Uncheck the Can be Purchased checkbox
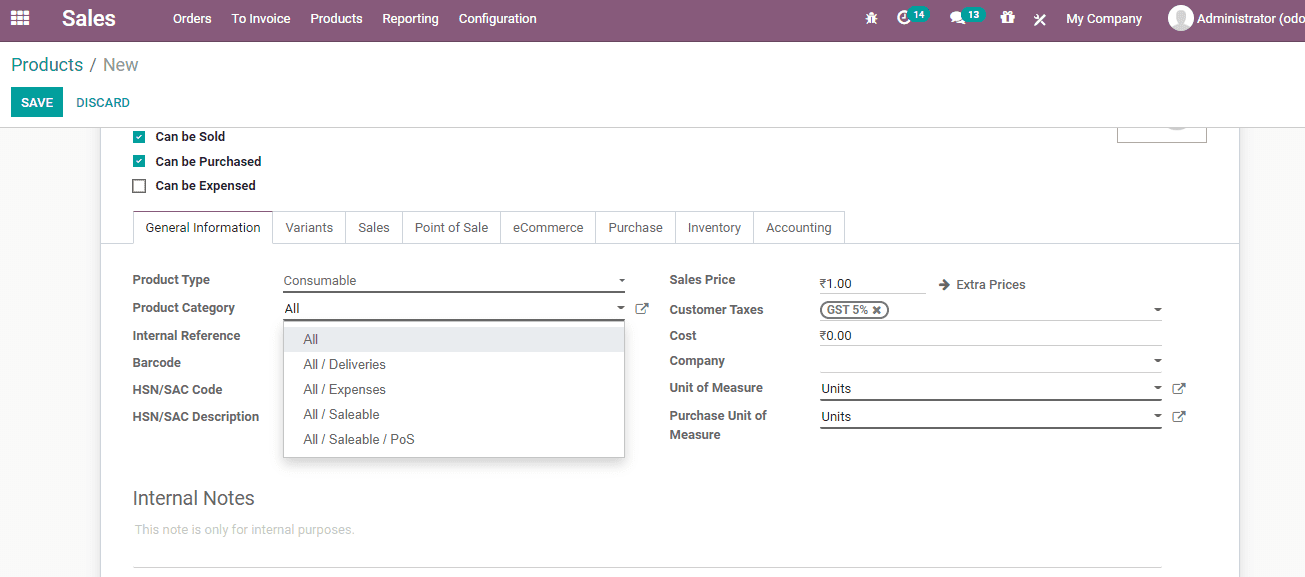 pos(138,161)
